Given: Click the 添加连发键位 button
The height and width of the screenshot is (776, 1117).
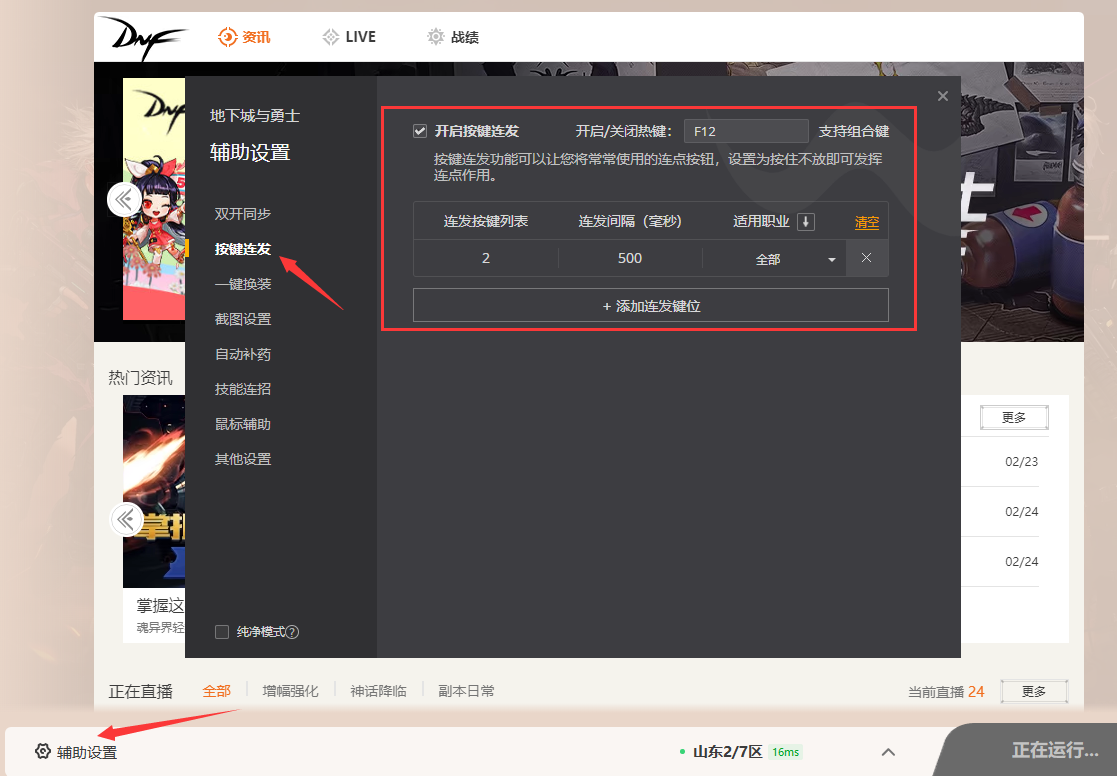Looking at the screenshot, I should tap(650, 306).
